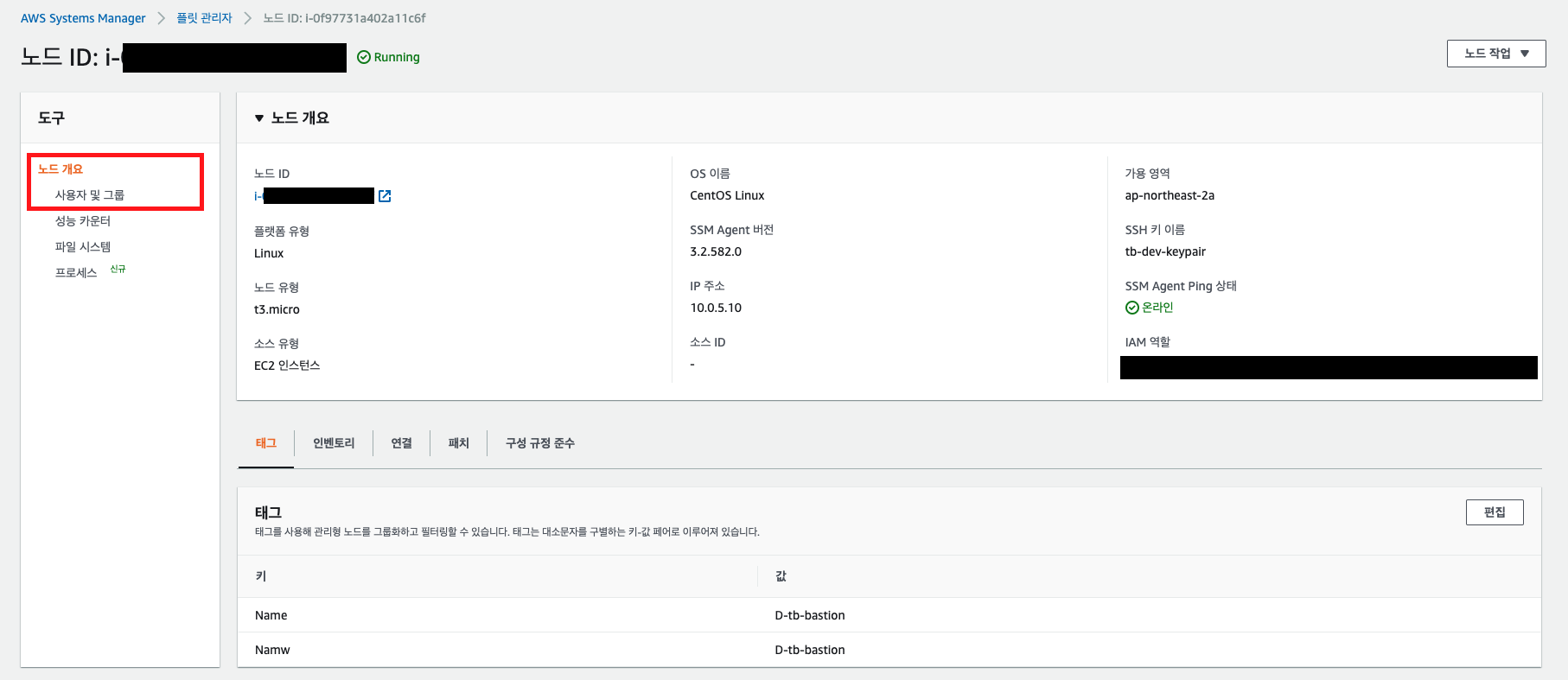Select 노드 개요 in the tools sidebar
The width and height of the screenshot is (1568, 680).
(x=61, y=169)
